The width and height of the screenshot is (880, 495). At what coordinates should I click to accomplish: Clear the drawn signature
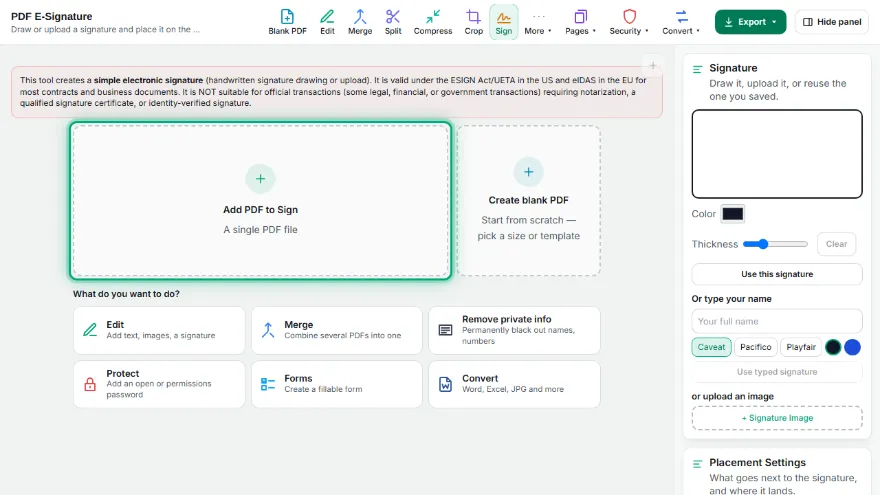point(836,244)
